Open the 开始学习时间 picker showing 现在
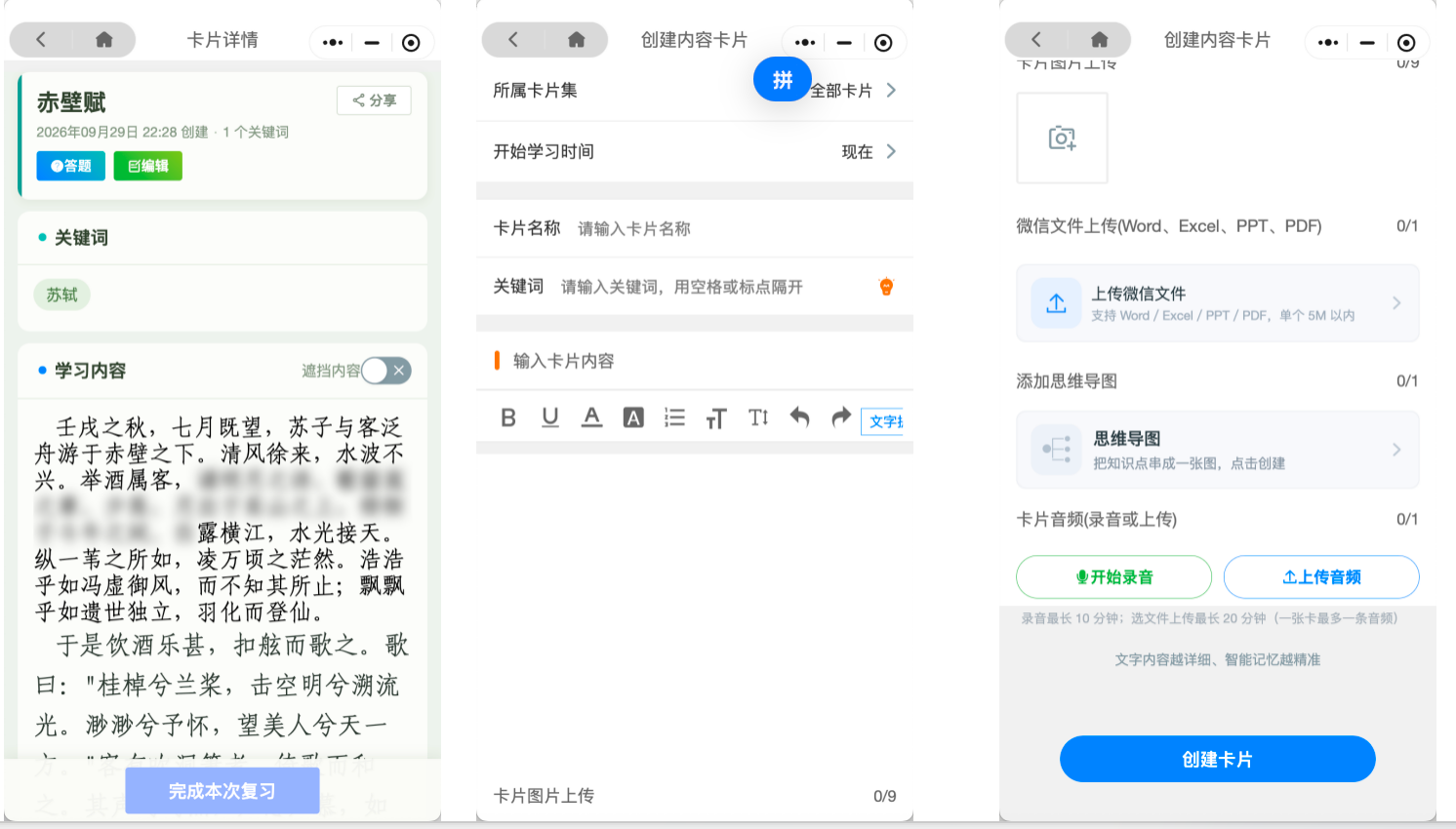The height and width of the screenshot is (829, 1456). coord(695,152)
